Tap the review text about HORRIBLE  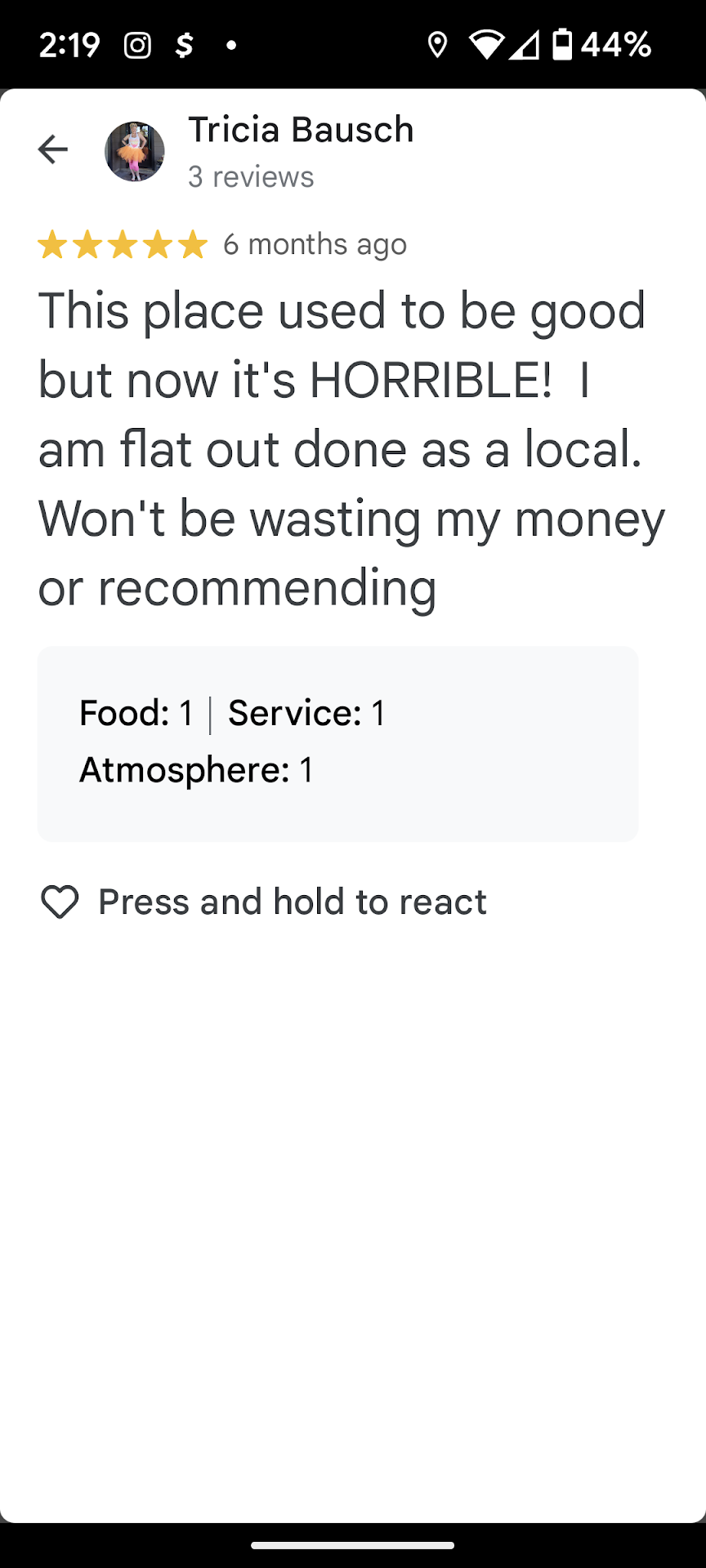point(351,449)
